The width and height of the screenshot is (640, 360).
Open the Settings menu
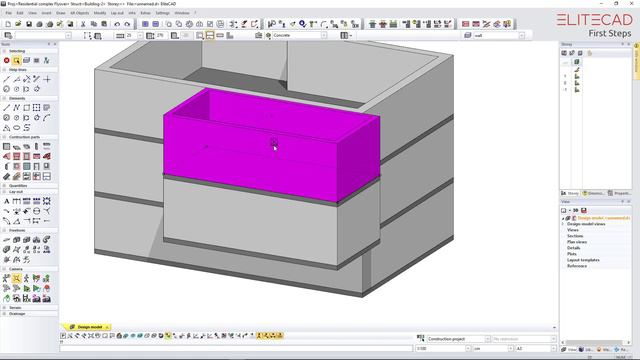pyautogui.click(x=162, y=13)
